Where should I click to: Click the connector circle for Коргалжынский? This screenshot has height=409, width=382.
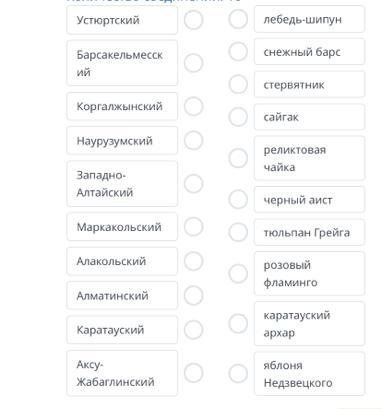tap(193, 106)
